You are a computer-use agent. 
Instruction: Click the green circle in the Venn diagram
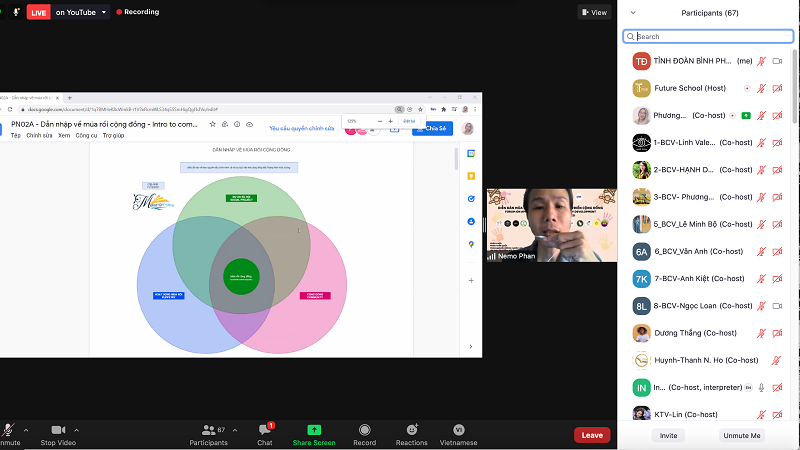[x=237, y=276]
